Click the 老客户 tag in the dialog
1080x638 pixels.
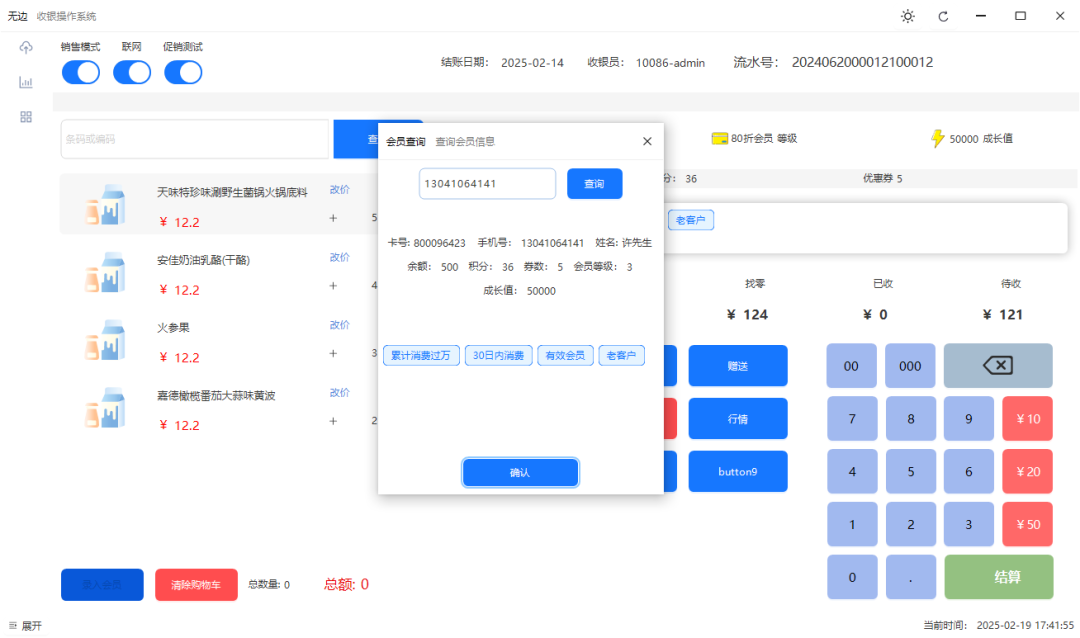click(621, 356)
